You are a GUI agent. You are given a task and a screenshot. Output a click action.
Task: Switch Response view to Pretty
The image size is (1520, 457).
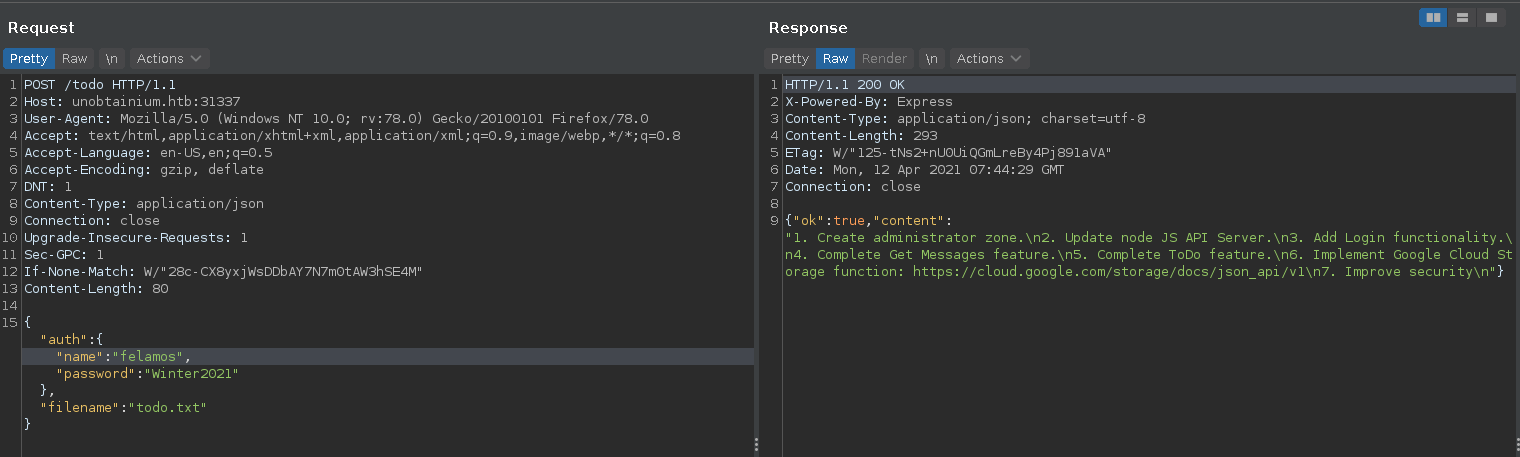pyautogui.click(x=789, y=58)
